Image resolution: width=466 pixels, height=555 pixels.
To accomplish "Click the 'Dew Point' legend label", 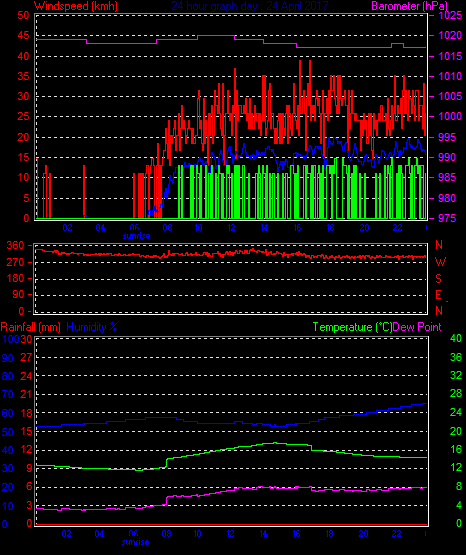I will pos(417,327).
